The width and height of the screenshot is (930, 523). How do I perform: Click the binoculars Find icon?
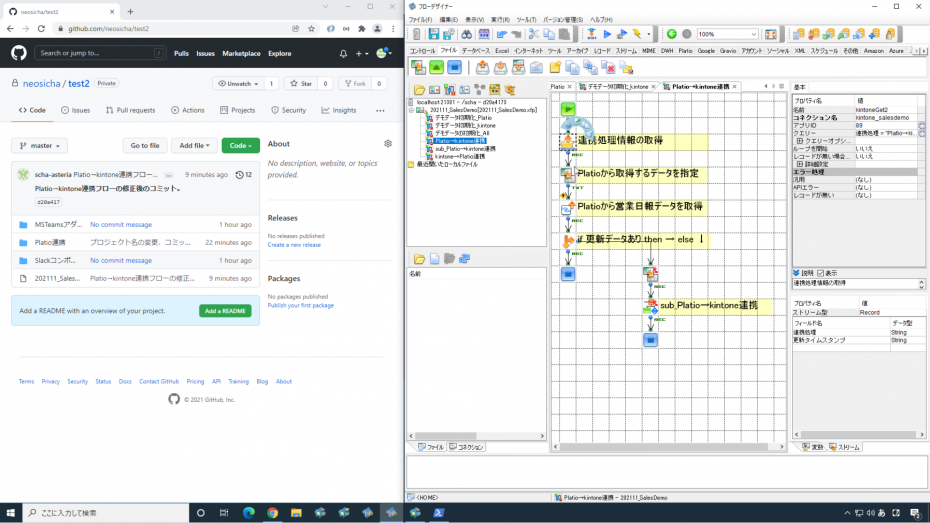pos(467,34)
